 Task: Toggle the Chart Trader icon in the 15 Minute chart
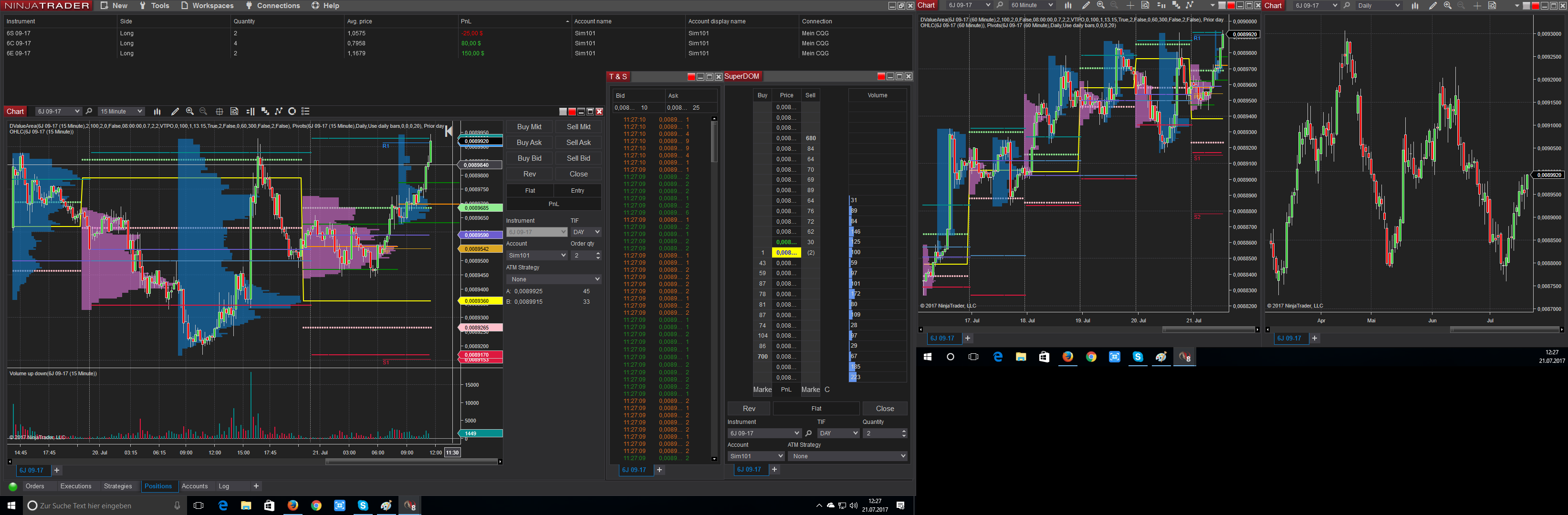(x=250, y=111)
